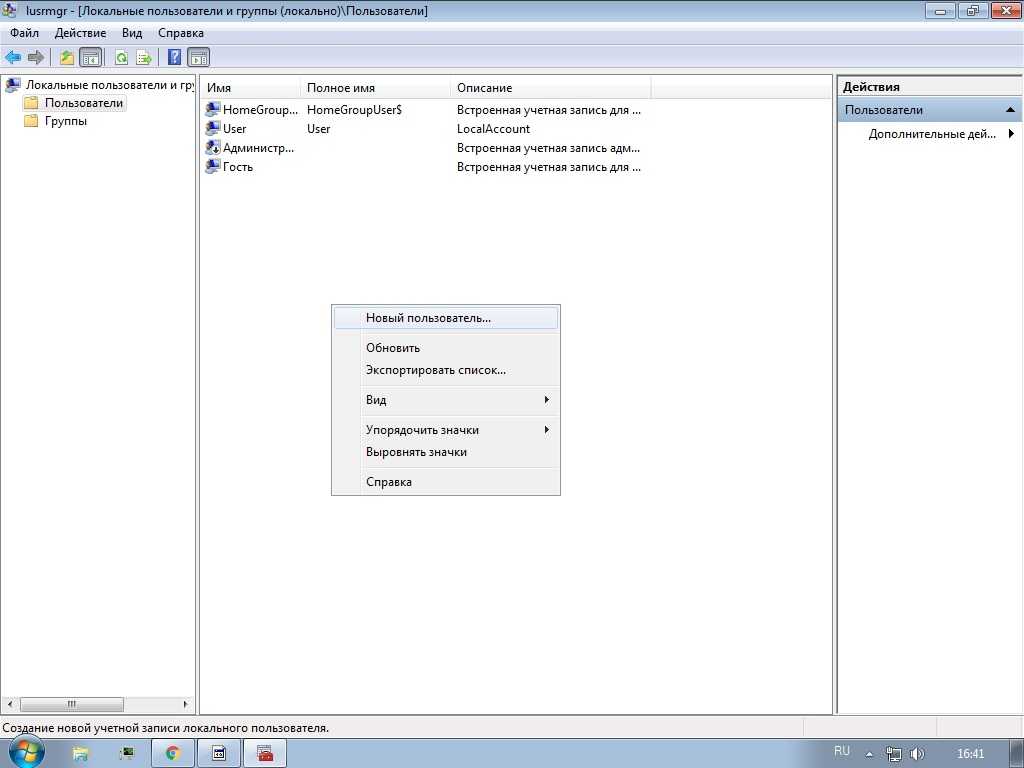
Task: Select the Гость user account icon
Action: tap(212, 167)
